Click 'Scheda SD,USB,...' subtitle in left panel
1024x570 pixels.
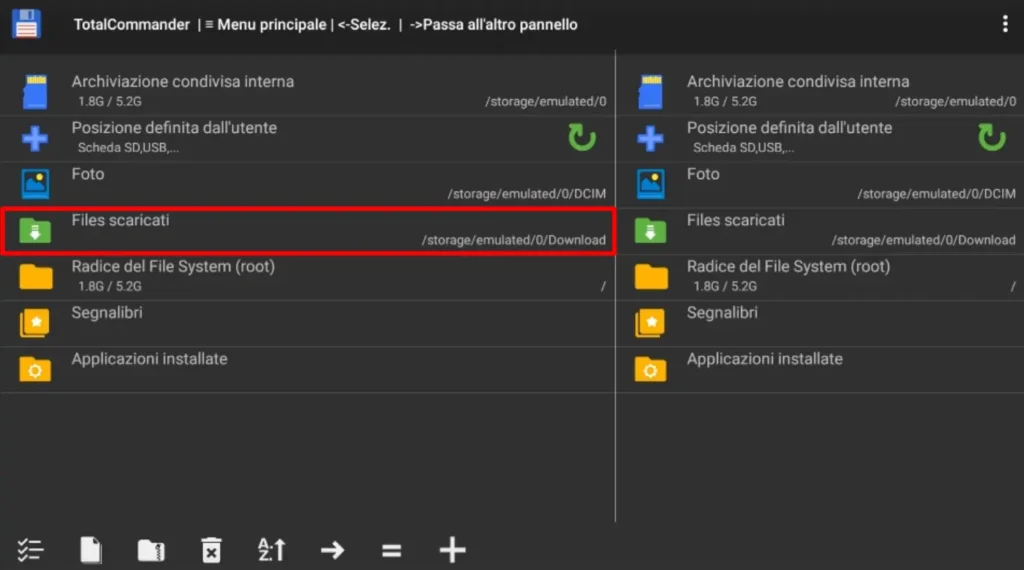coord(128,148)
